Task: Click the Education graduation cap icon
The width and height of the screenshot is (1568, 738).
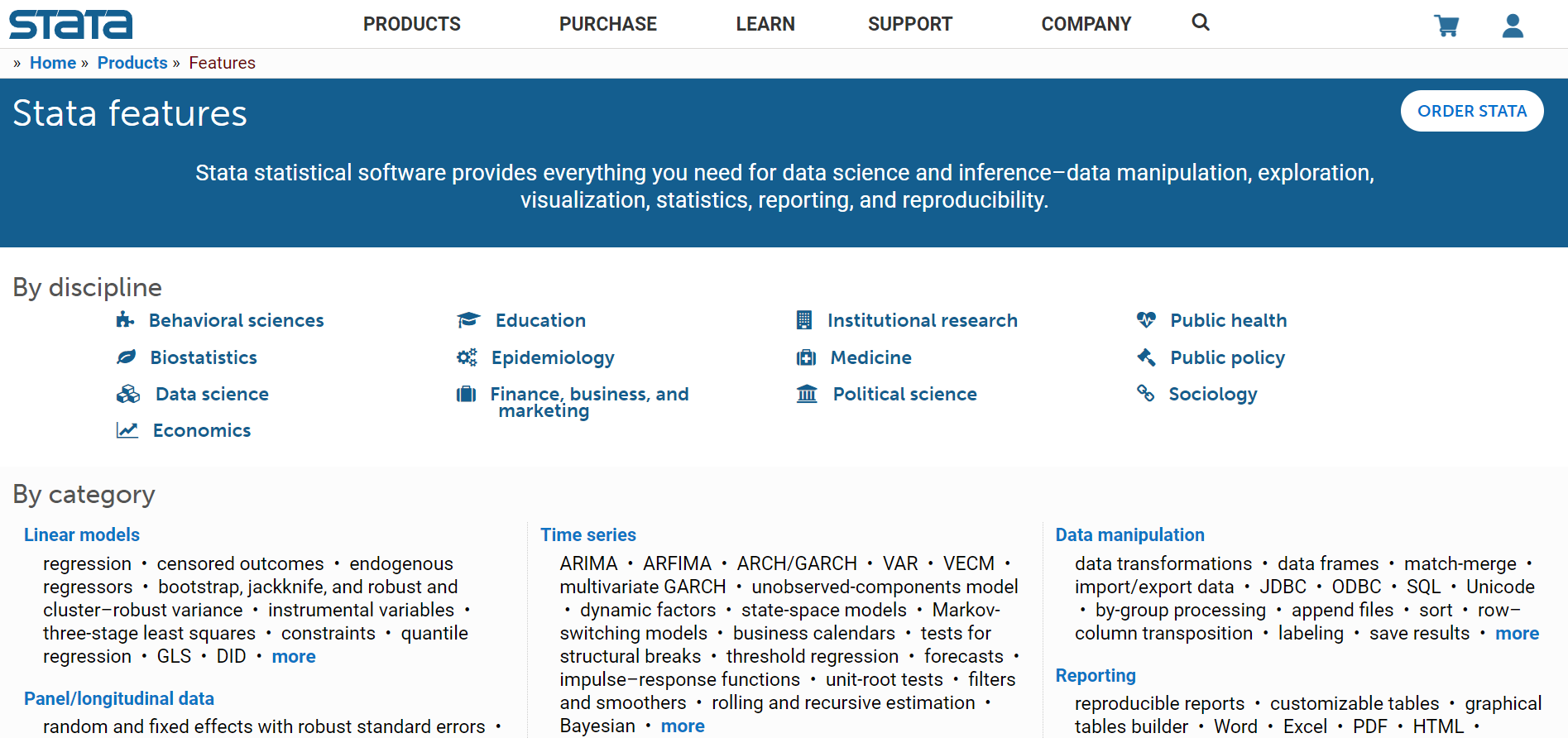Action: coord(468,320)
